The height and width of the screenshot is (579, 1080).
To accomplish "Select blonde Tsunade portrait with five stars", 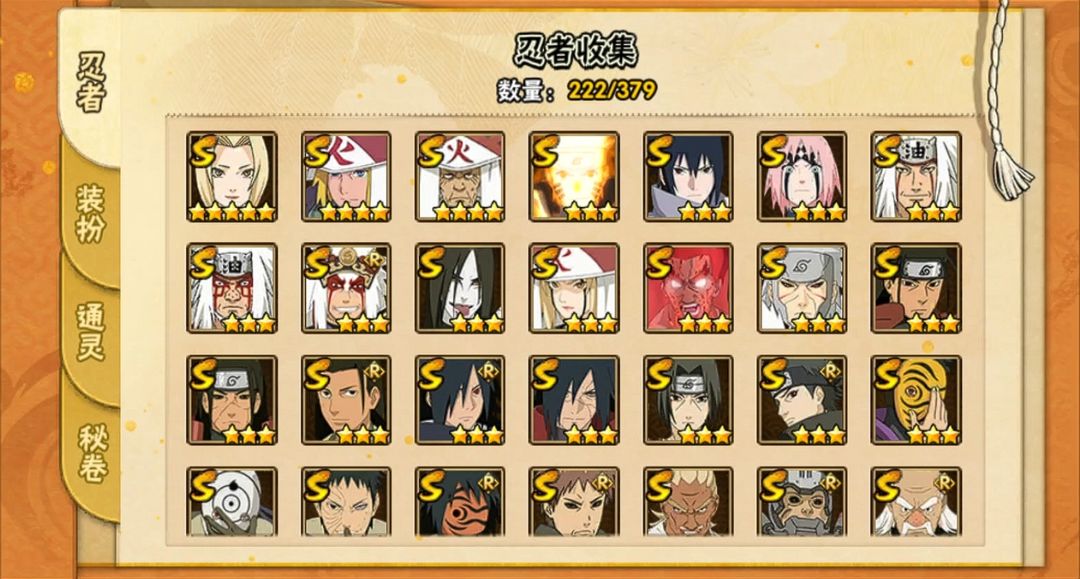I will tap(231, 177).
